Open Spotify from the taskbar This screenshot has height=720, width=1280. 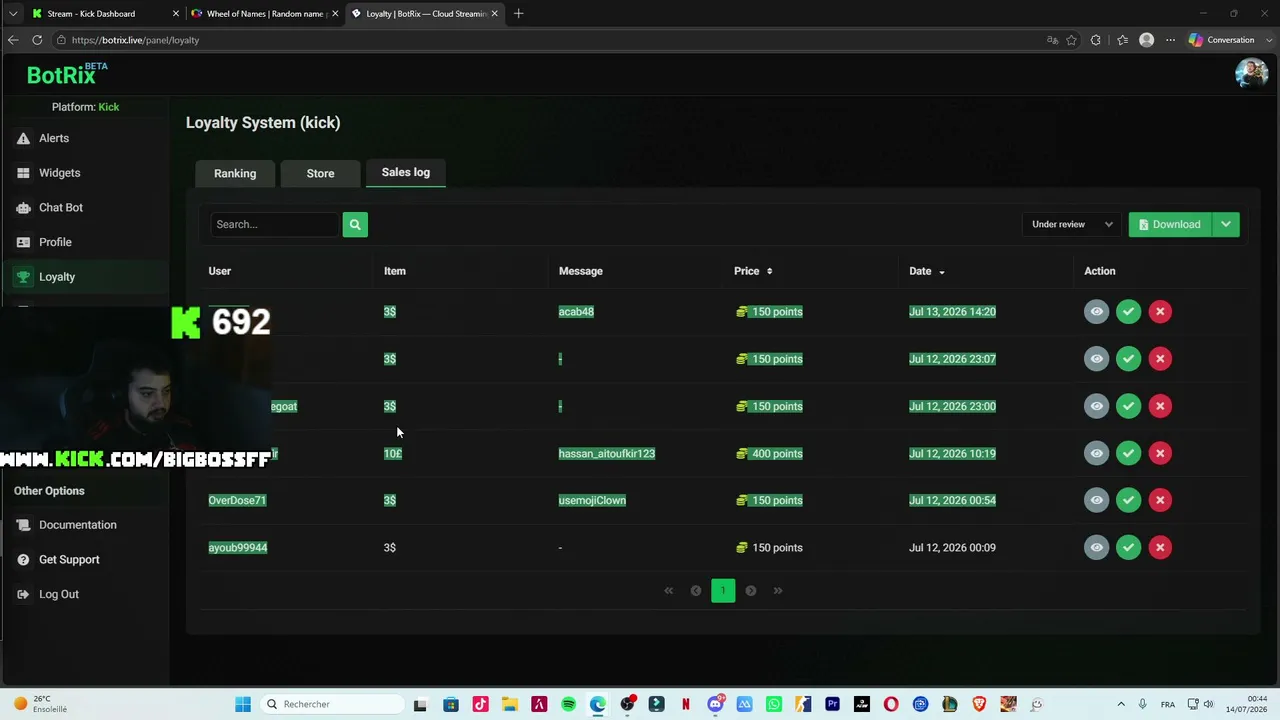pos(568,704)
